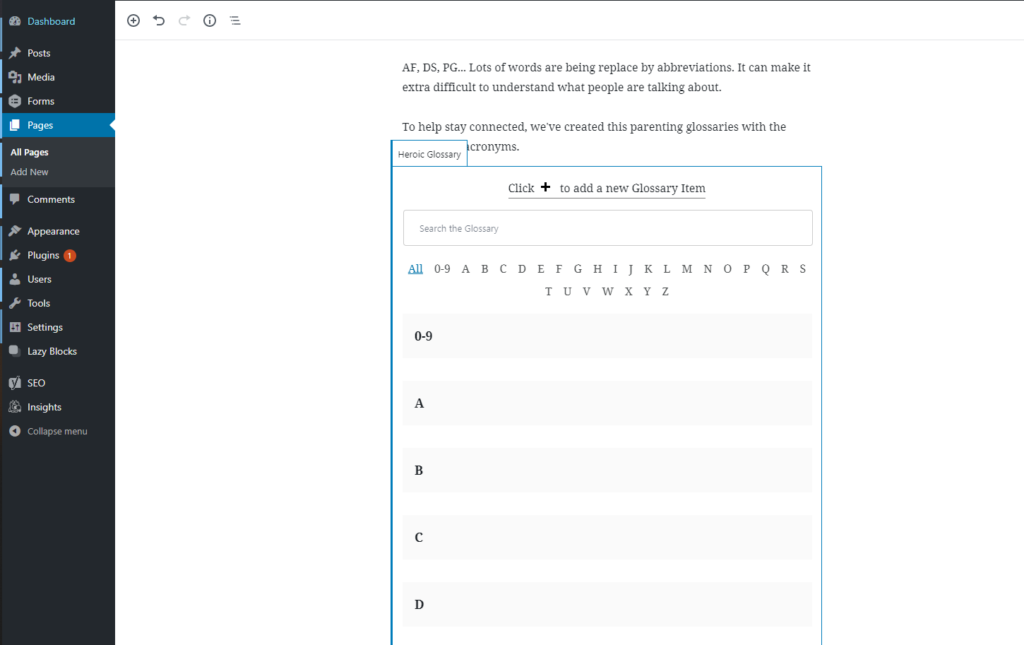This screenshot has width=1024, height=645.
Task: Open Lazy Blocks in the sidebar
Action: pos(51,351)
